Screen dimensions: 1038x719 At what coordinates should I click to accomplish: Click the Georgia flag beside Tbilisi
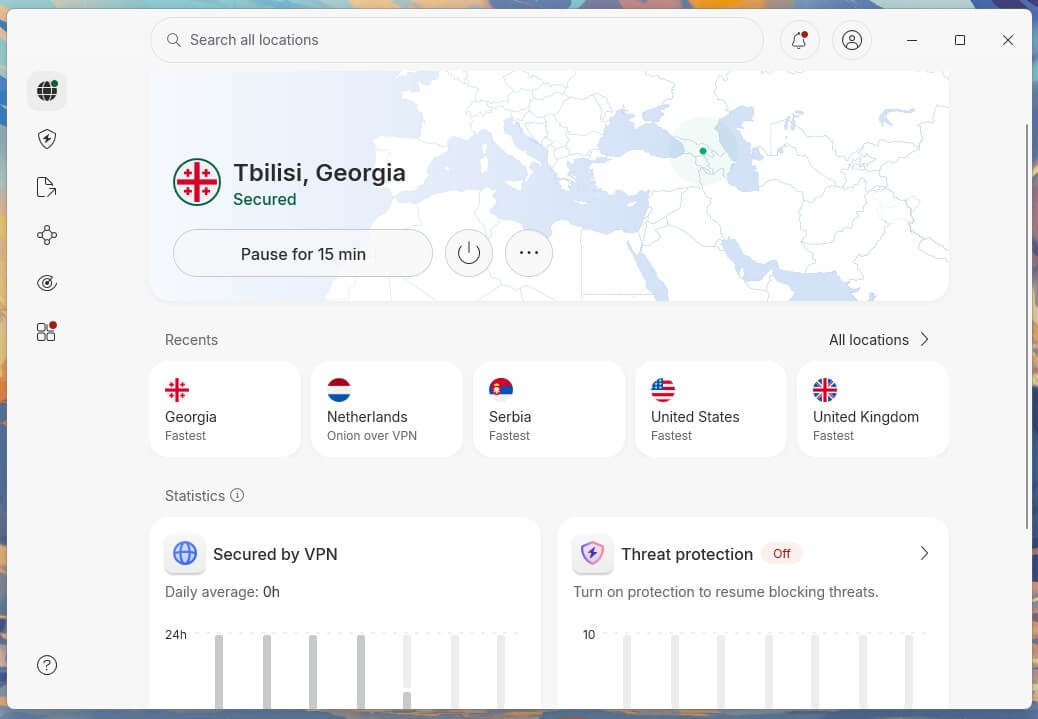click(197, 182)
